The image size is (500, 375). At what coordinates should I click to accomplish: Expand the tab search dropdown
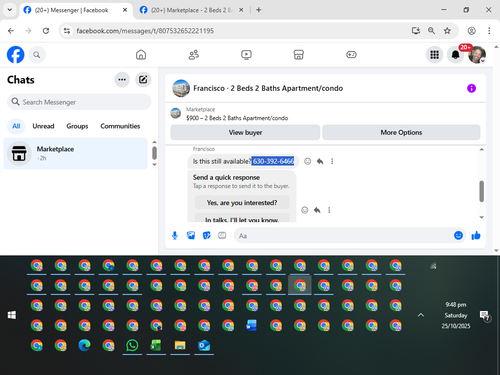(x=10, y=10)
